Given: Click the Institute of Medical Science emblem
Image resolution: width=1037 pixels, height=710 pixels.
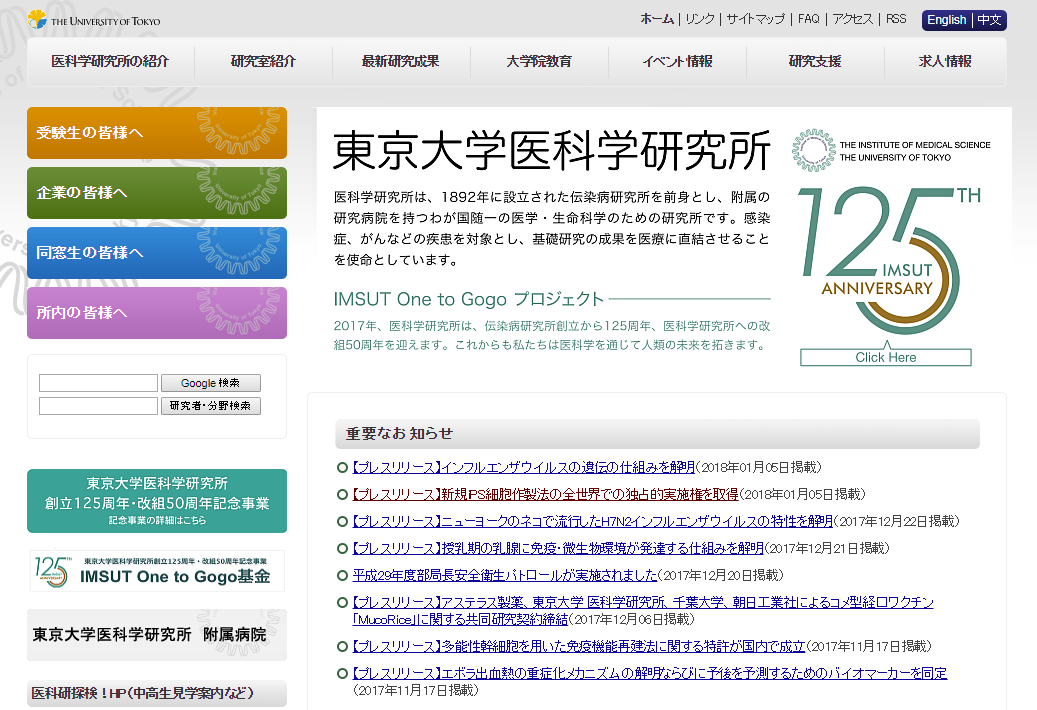Looking at the screenshot, I should (x=813, y=150).
